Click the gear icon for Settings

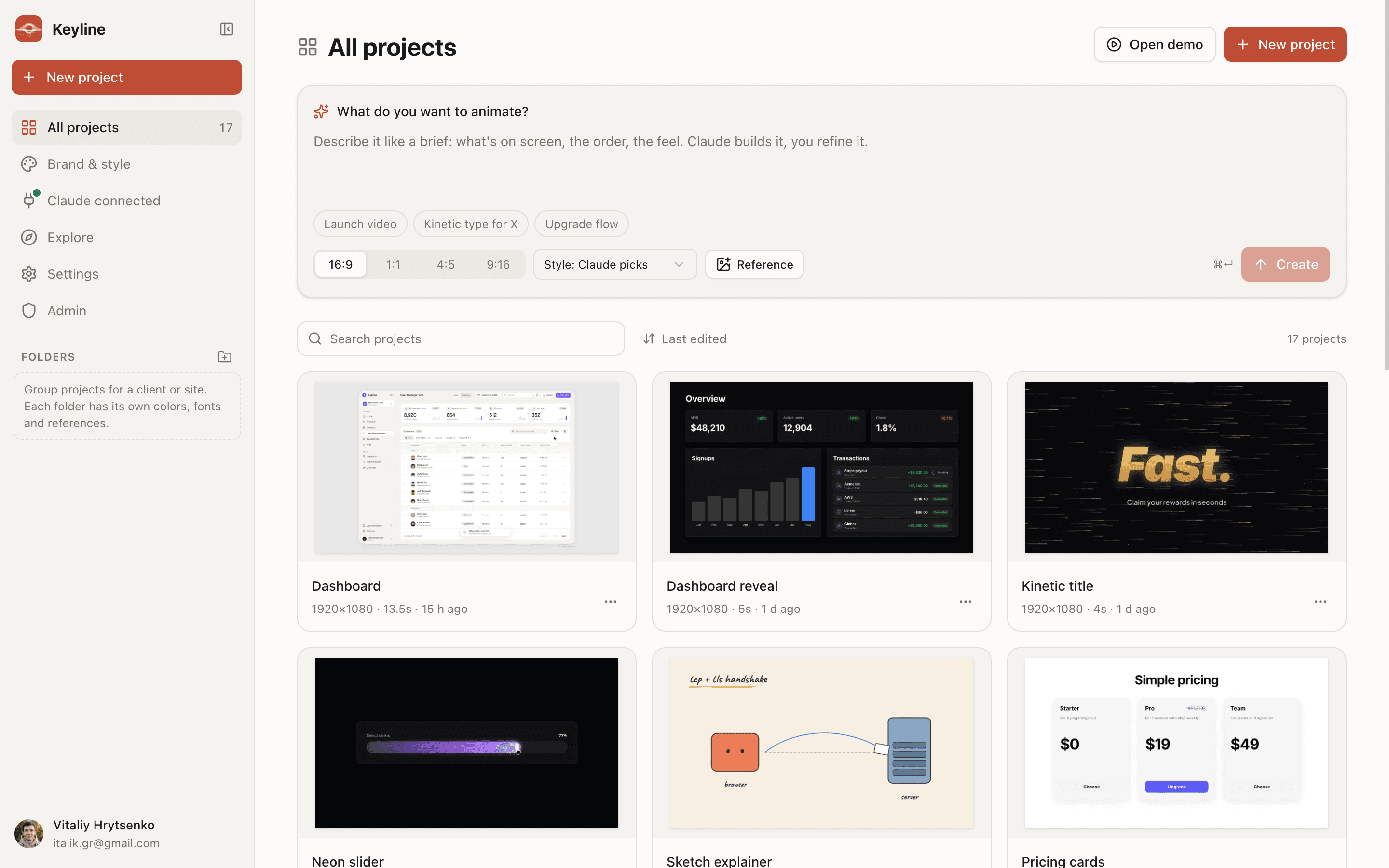29,274
